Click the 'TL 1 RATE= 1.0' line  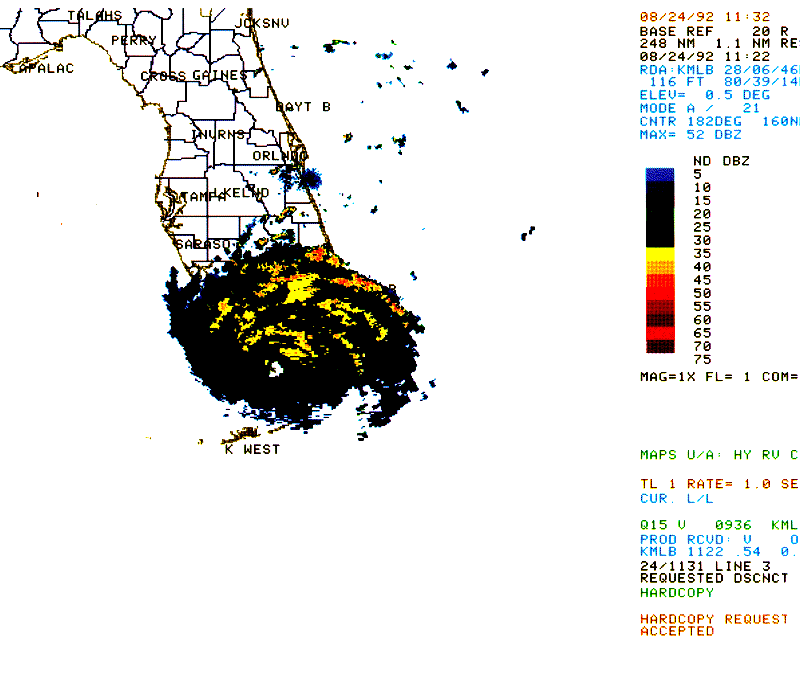coord(719,484)
